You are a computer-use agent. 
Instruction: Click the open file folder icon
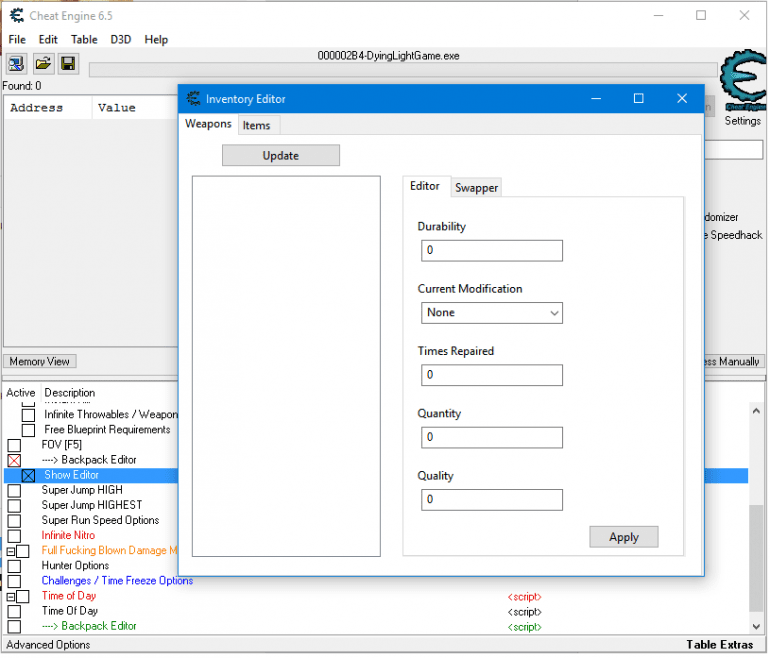click(x=43, y=64)
